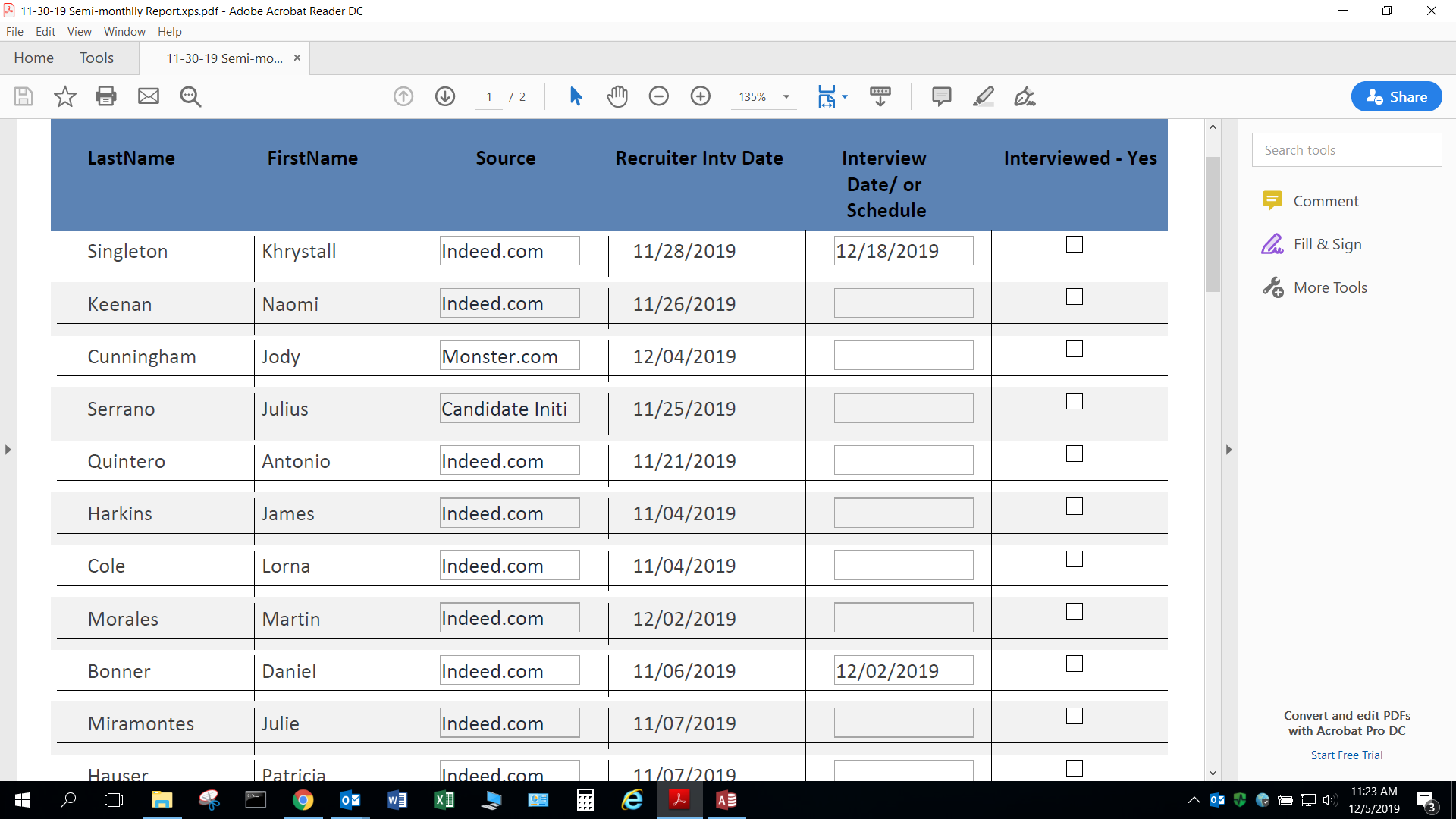Open the View menu
The image size is (1456, 819).
pos(80,31)
